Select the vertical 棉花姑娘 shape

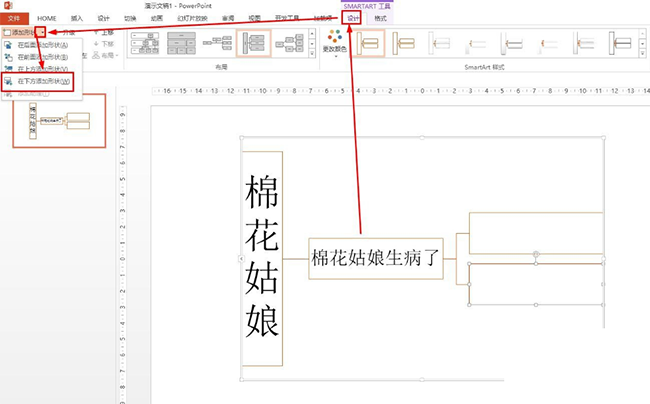[x=262, y=259]
